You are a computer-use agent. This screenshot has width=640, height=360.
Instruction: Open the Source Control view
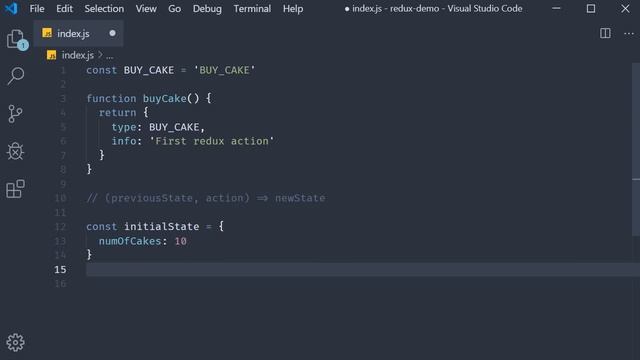click(x=15, y=113)
